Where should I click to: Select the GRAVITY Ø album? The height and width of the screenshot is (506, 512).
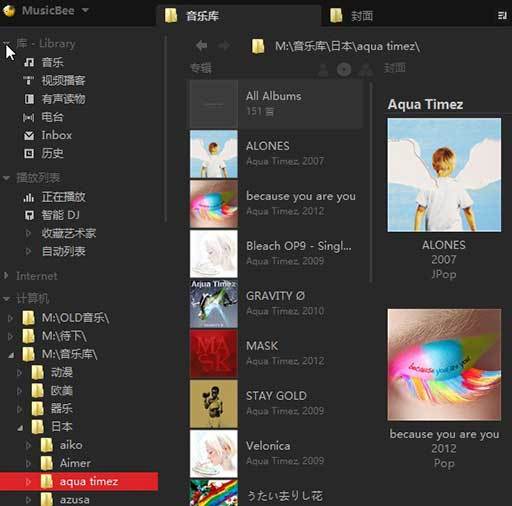tap(276, 304)
